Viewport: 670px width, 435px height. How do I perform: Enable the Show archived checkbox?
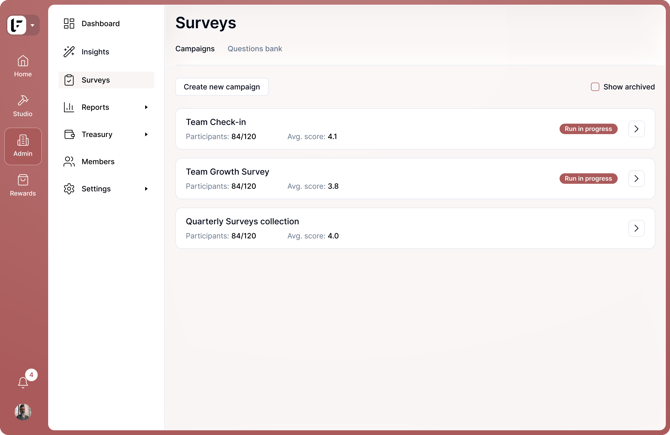(x=595, y=87)
